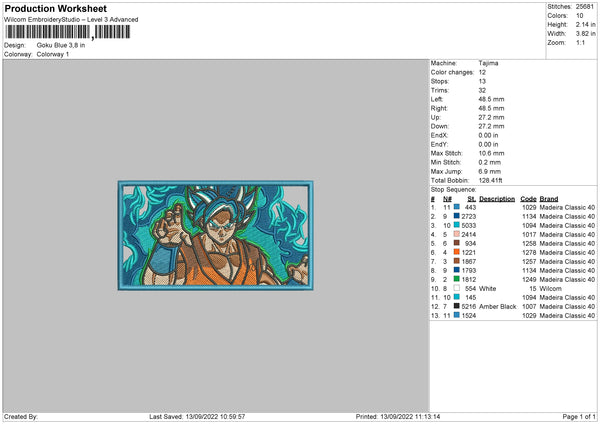This screenshot has height=424, width=600.
Task: Select 'Wilcom EmbroideryStudio – Level 3 Advanced' subtitle
Action: click(x=71, y=20)
